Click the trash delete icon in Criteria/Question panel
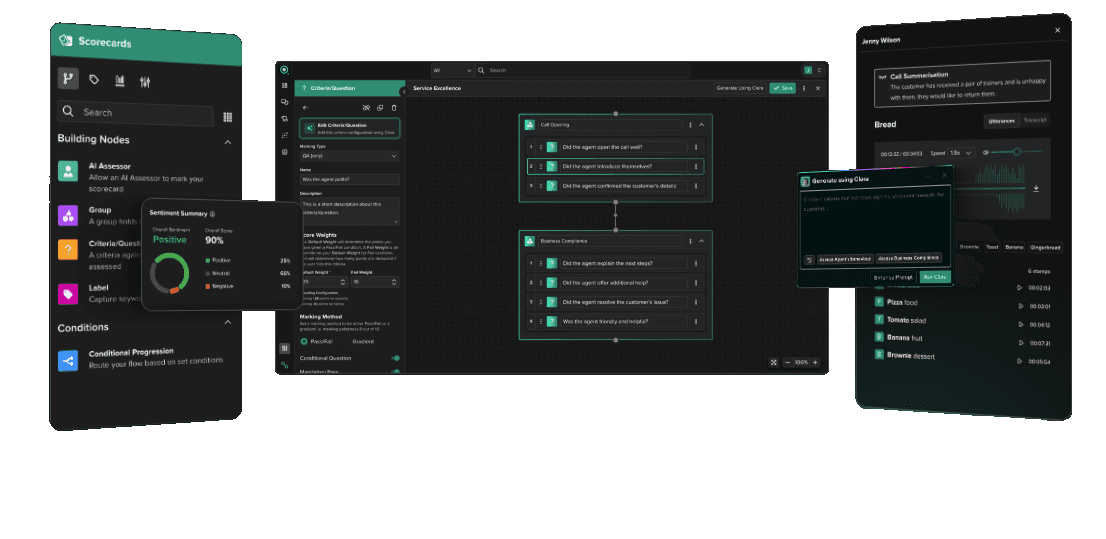Screen dimensions: 1106x539 click(x=394, y=108)
